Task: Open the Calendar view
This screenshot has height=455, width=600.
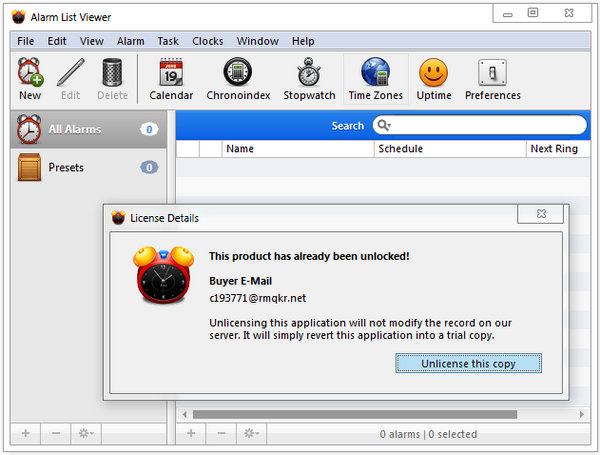Action: tap(171, 79)
